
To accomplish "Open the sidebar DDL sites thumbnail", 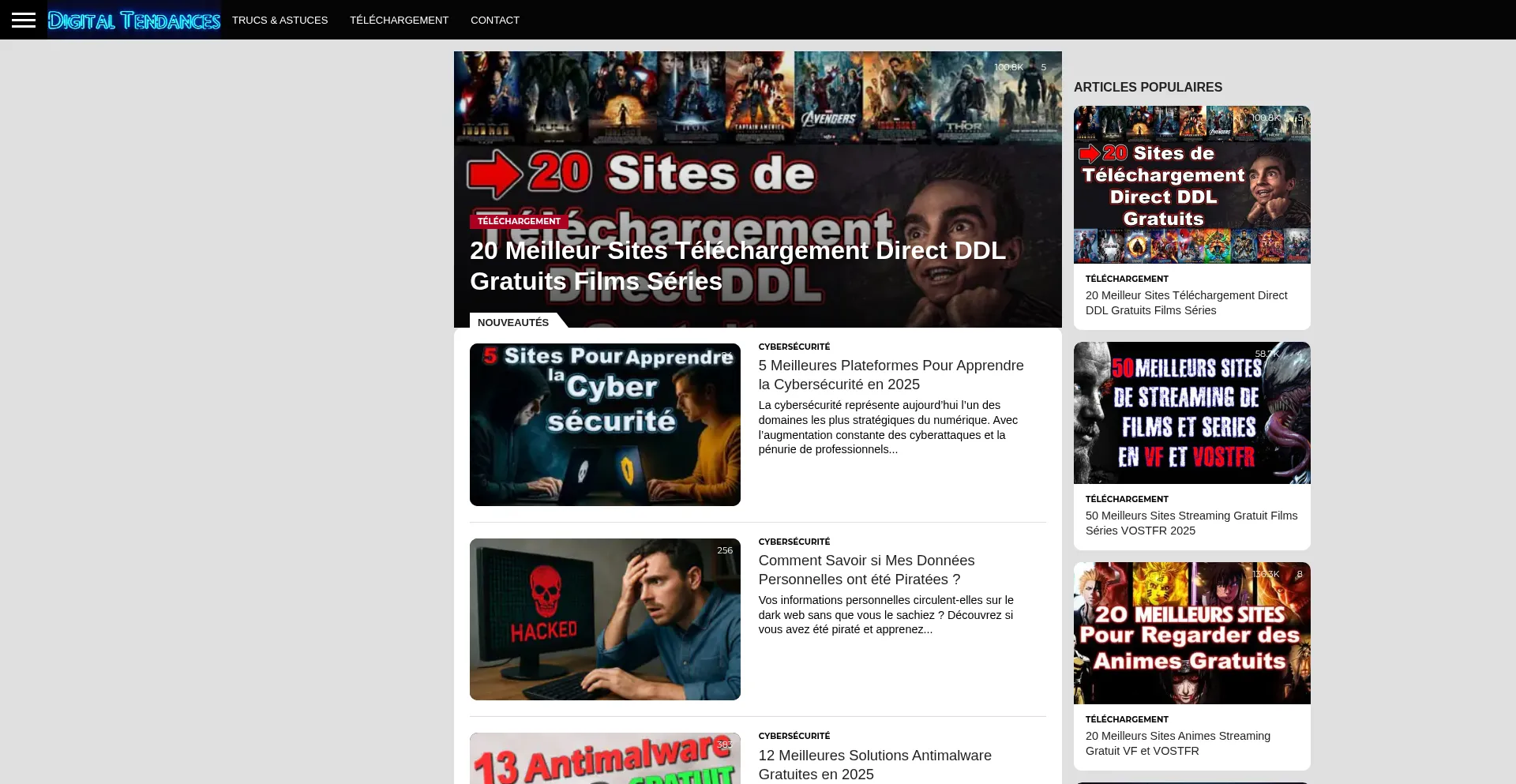I will tap(1191, 185).
